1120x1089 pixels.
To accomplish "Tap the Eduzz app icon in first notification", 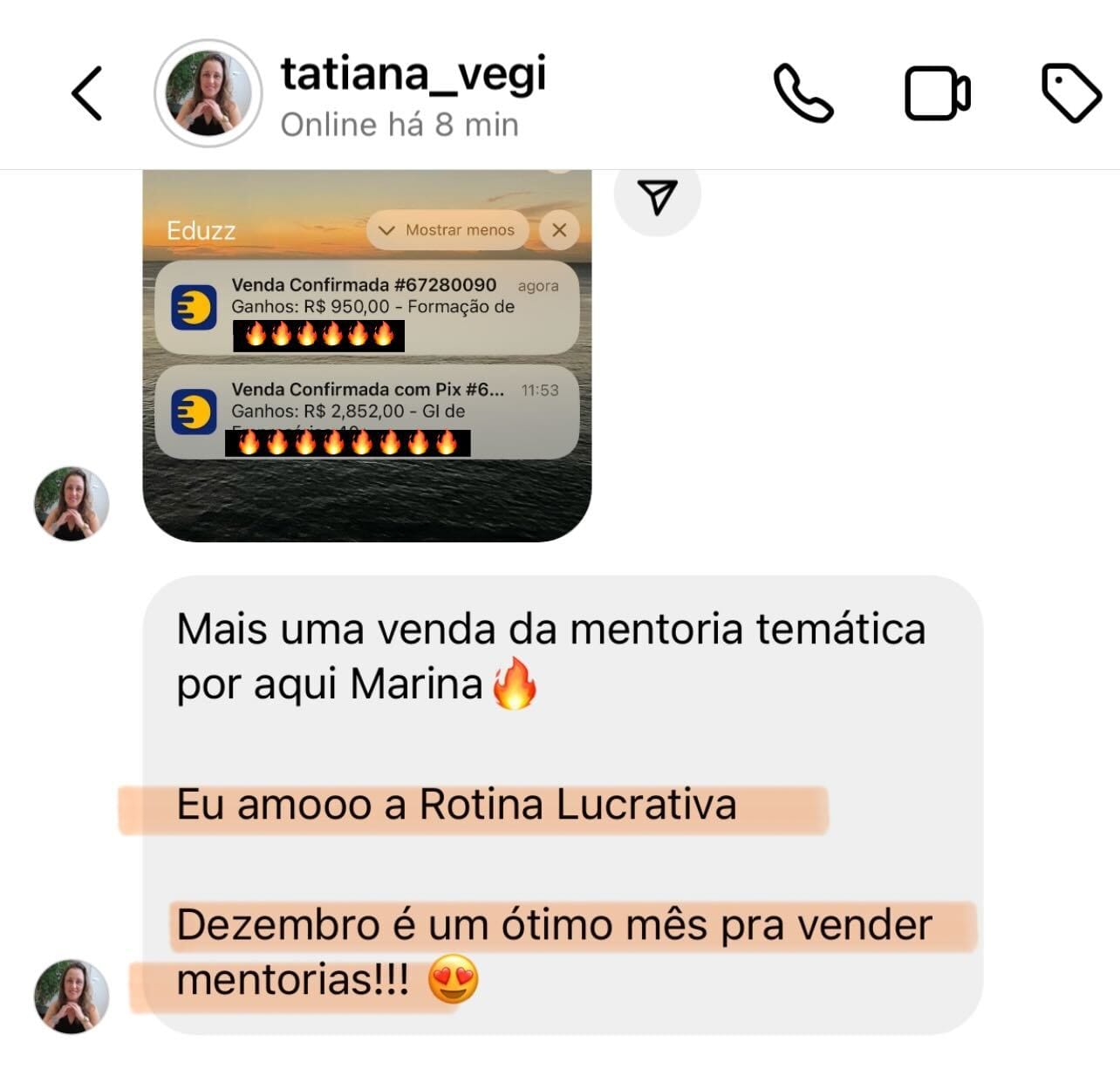I will (x=194, y=308).
